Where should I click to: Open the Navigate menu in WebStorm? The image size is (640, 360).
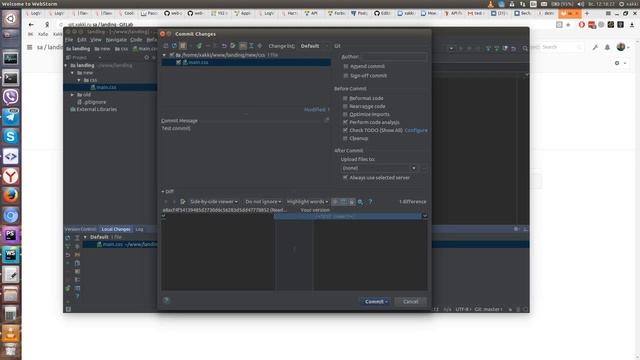tap(116, 40)
